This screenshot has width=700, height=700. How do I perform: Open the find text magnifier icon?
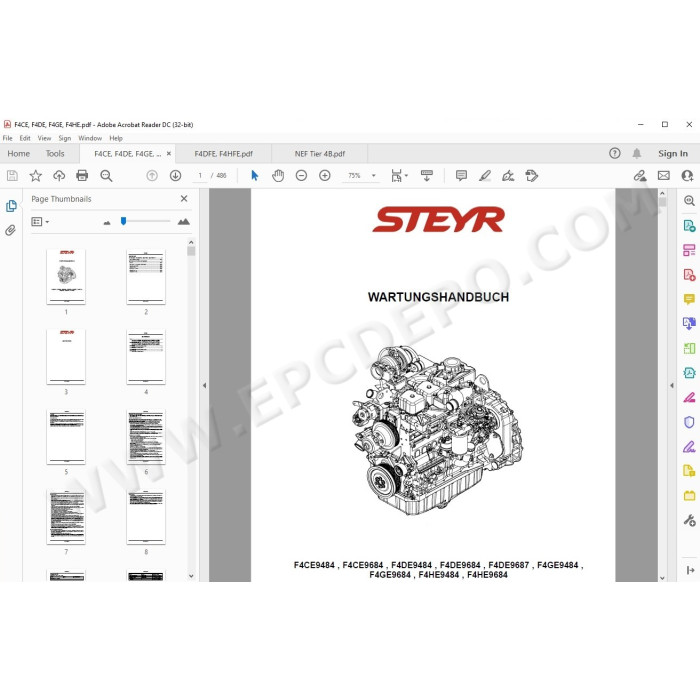point(106,176)
